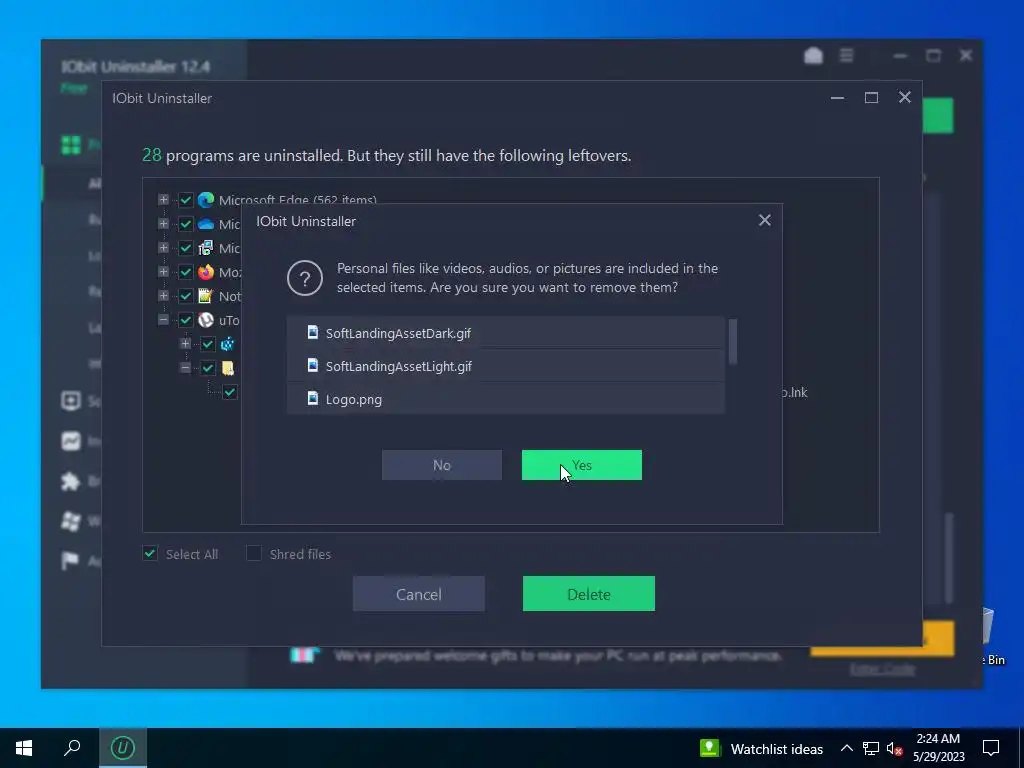Click the Notepad icon in the tree
The height and width of the screenshot is (768, 1024).
pos(206,296)
